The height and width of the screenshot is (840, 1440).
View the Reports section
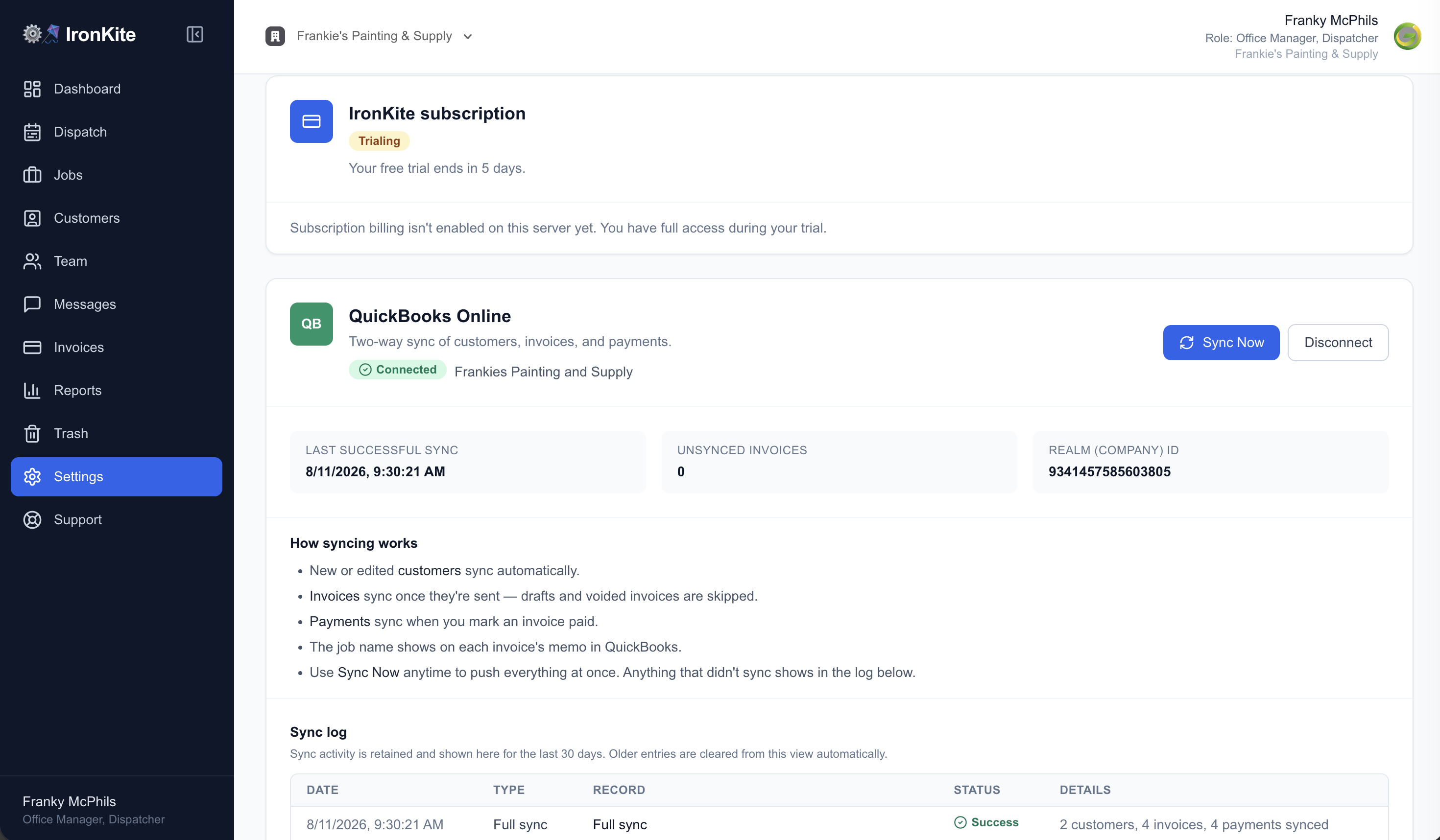point(117,391)
